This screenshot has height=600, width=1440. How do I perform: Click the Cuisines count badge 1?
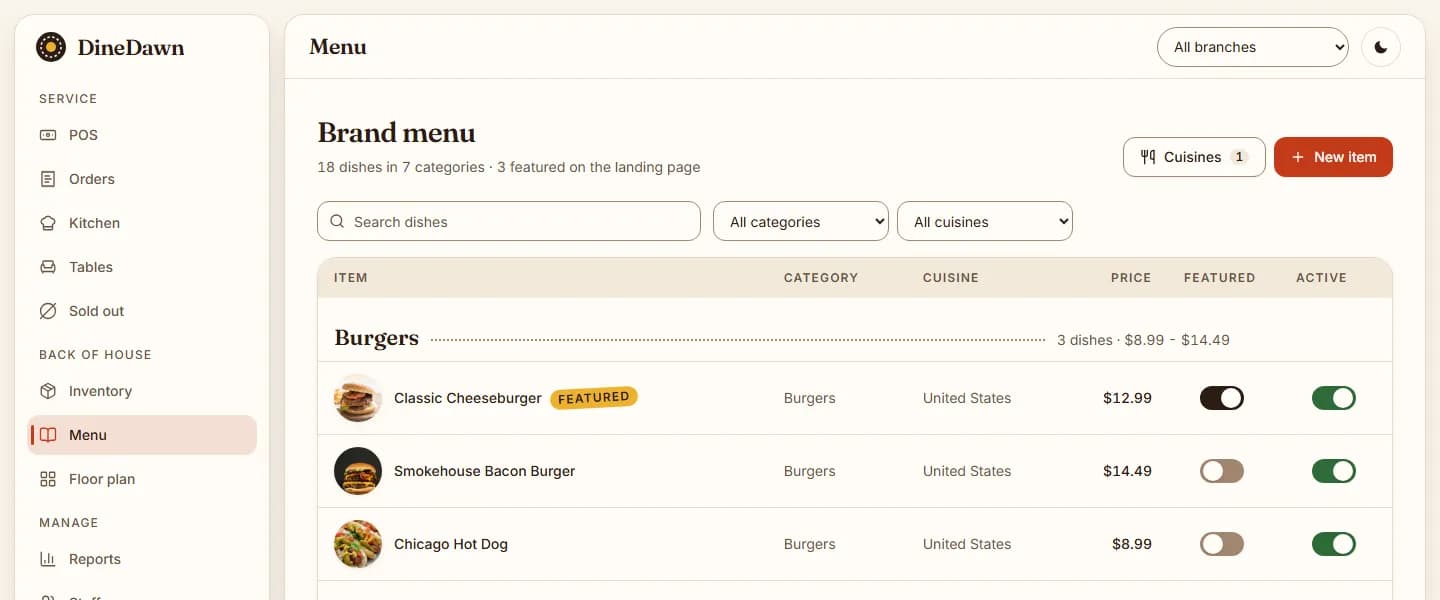[x=1239, y=157]
